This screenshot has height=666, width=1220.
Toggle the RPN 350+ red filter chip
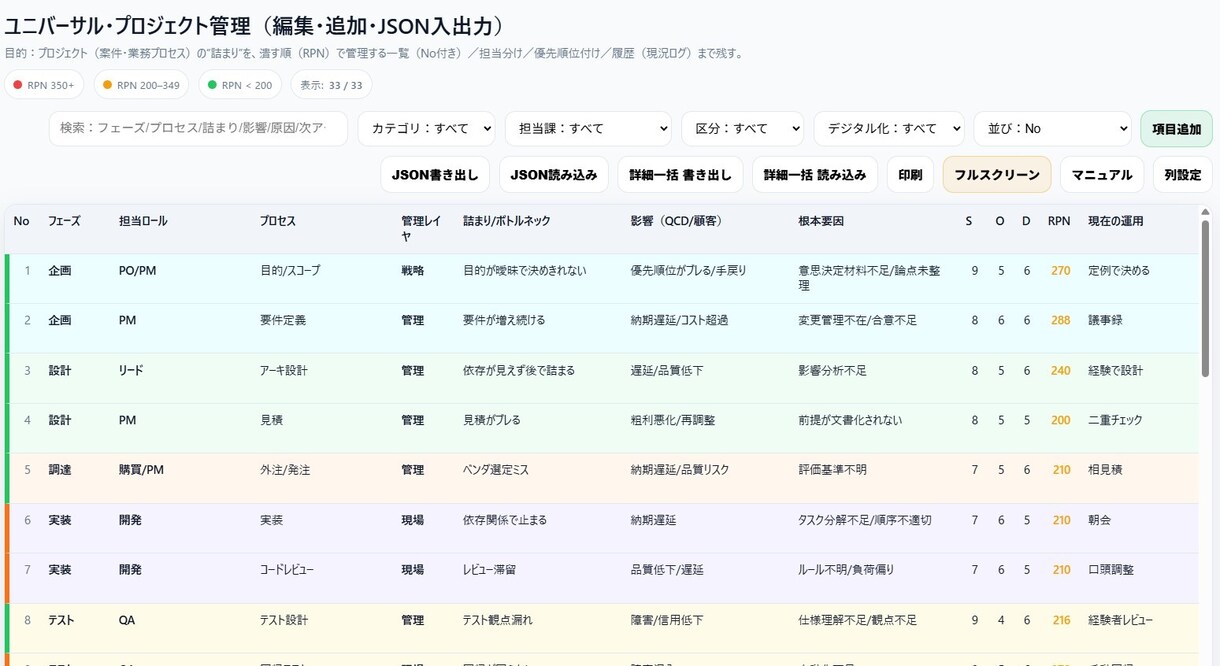[44, 85]
